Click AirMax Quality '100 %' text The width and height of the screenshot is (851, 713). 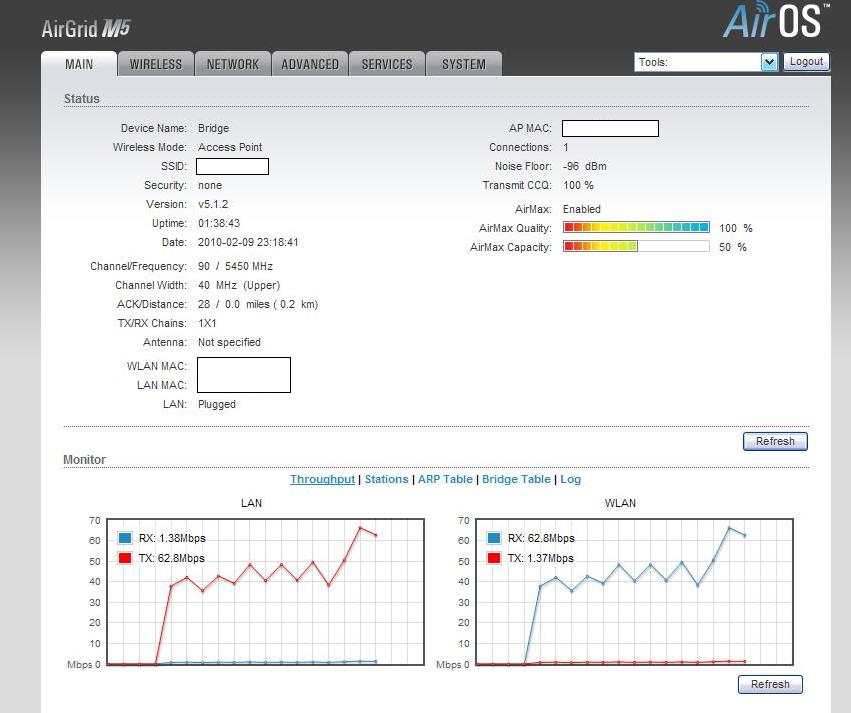[x=735, y=228]
